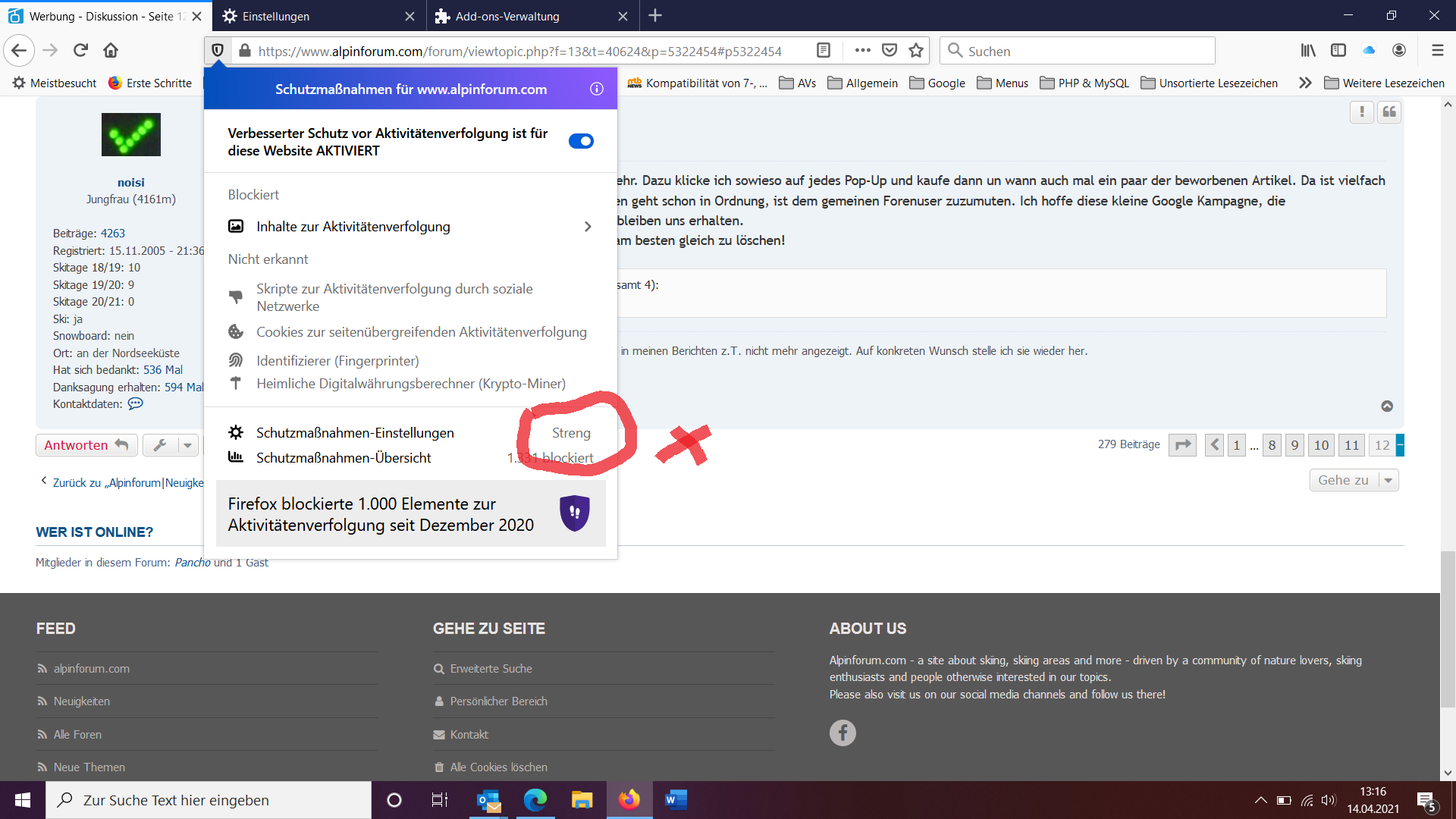This screenshot has width=1456, height=819.
Task: Click the home button icon
Action: pyautogui.click(x=111, y=51)
